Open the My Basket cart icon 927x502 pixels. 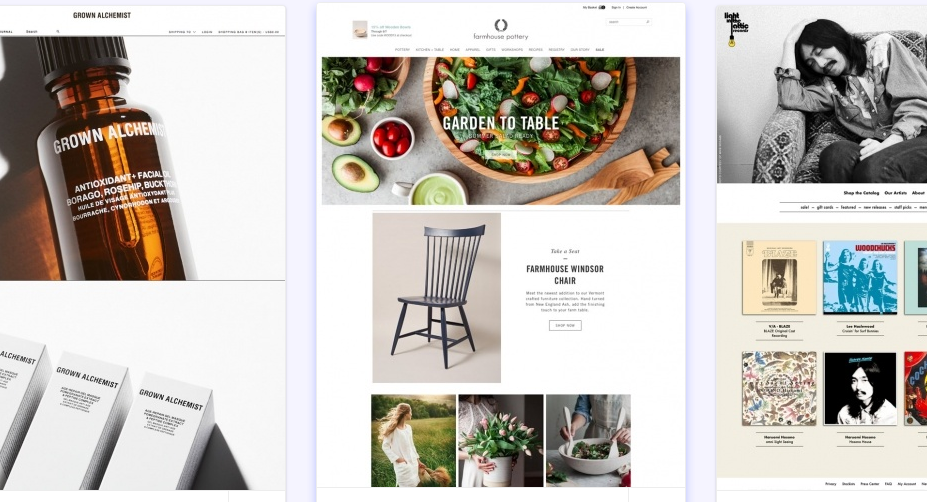click(602, 8)
